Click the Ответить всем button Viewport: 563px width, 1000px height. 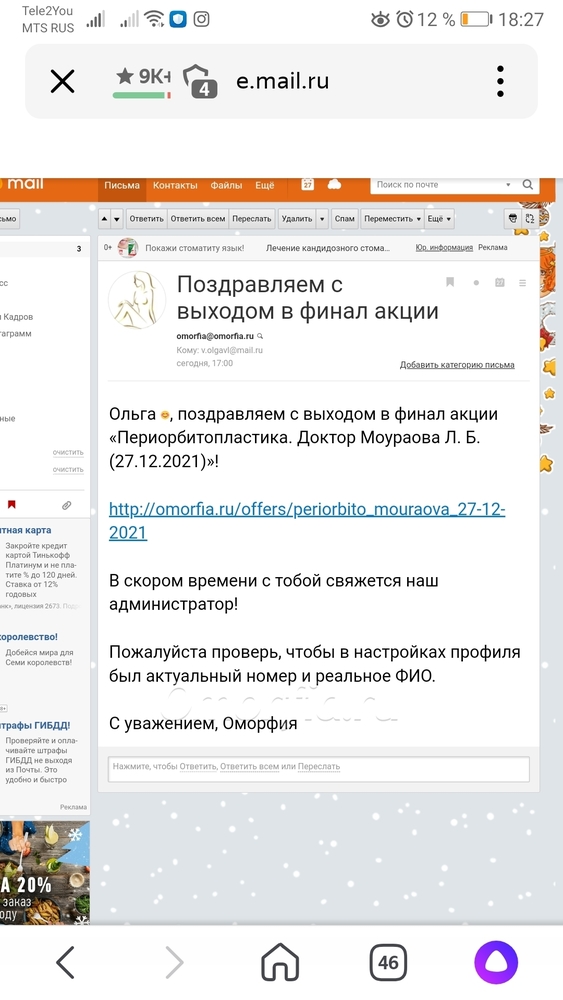[x=198, y=219]
